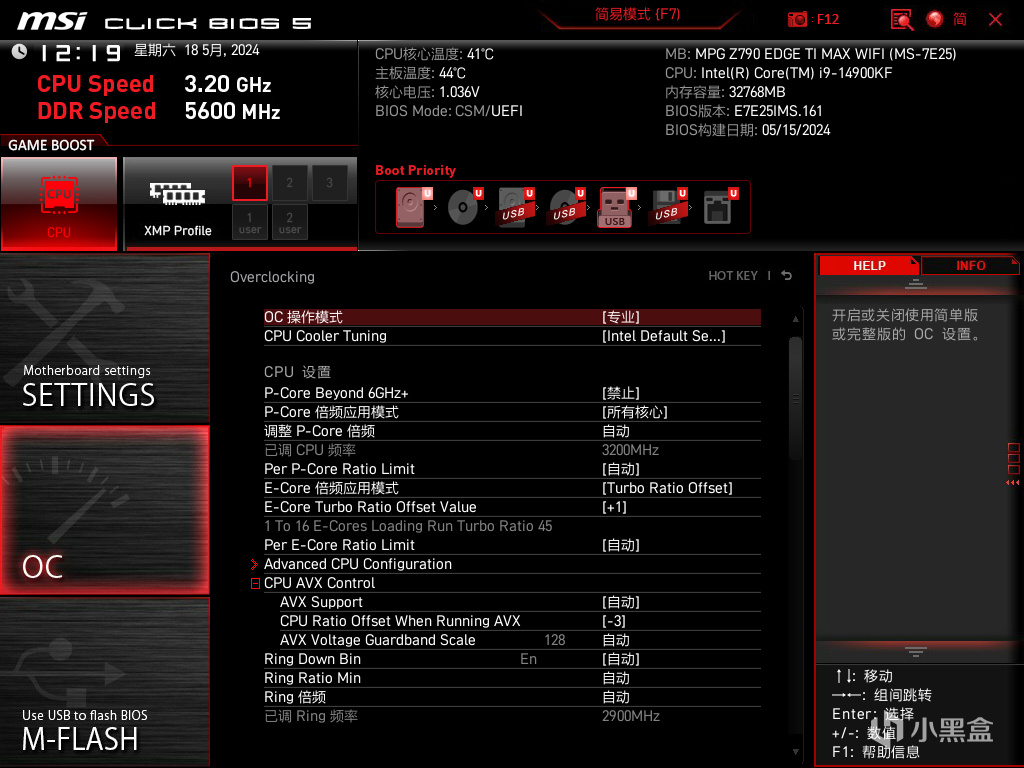The image size is (1024, 768).
Task: Open the BIOS search magnifier icon
Action: (x=902, y=20)
